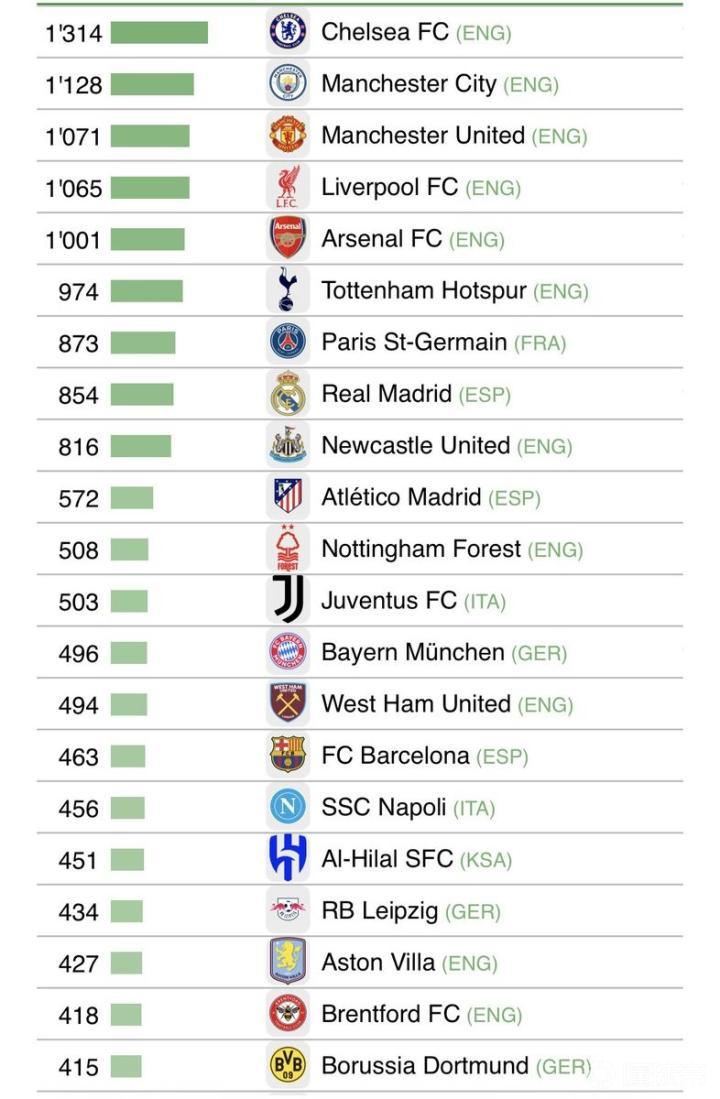Click the Tottenham Hotspur cockerel logo
The image size is (720, 1099).
pos(288,291)
